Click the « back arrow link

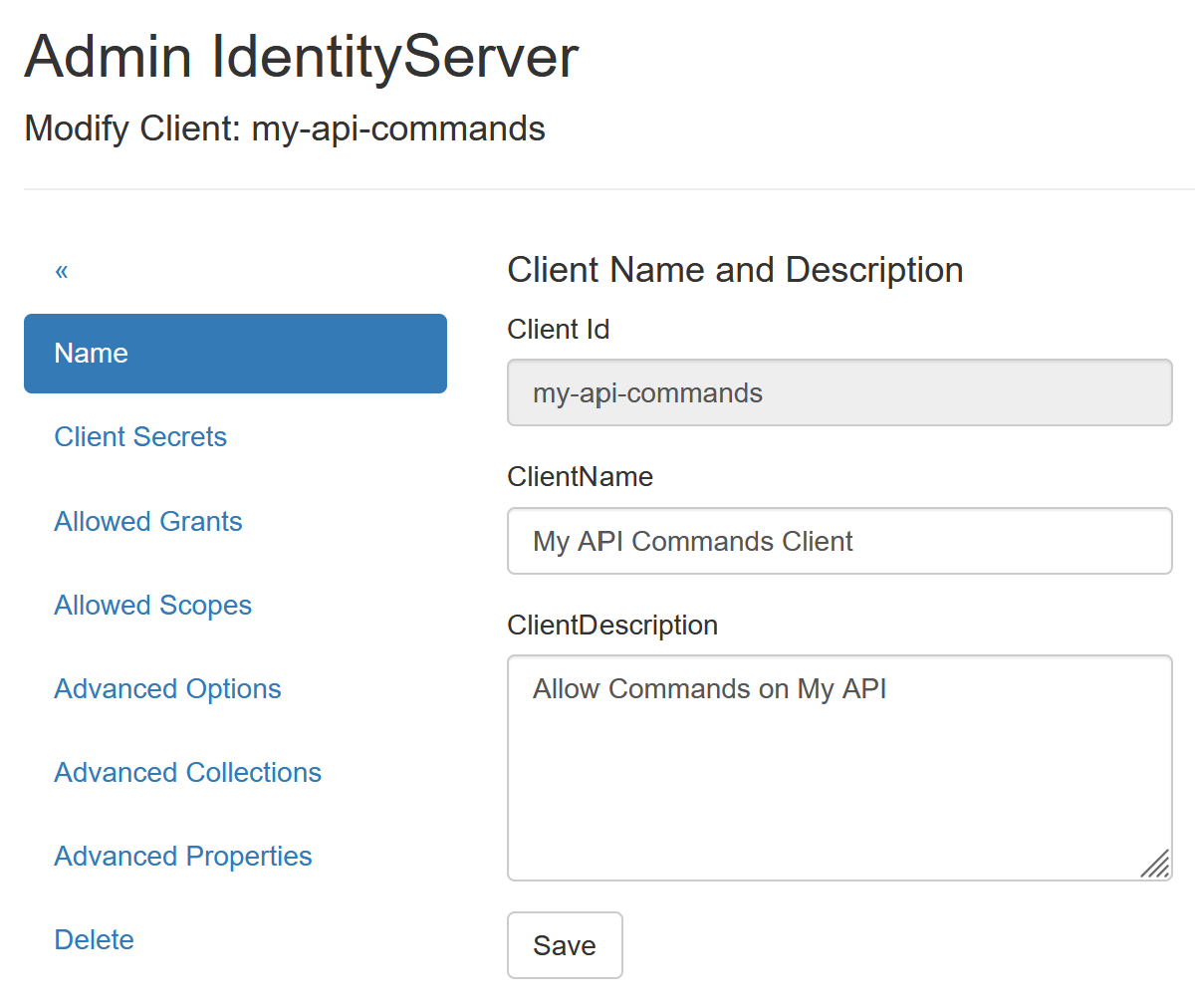tap(62, 271)
